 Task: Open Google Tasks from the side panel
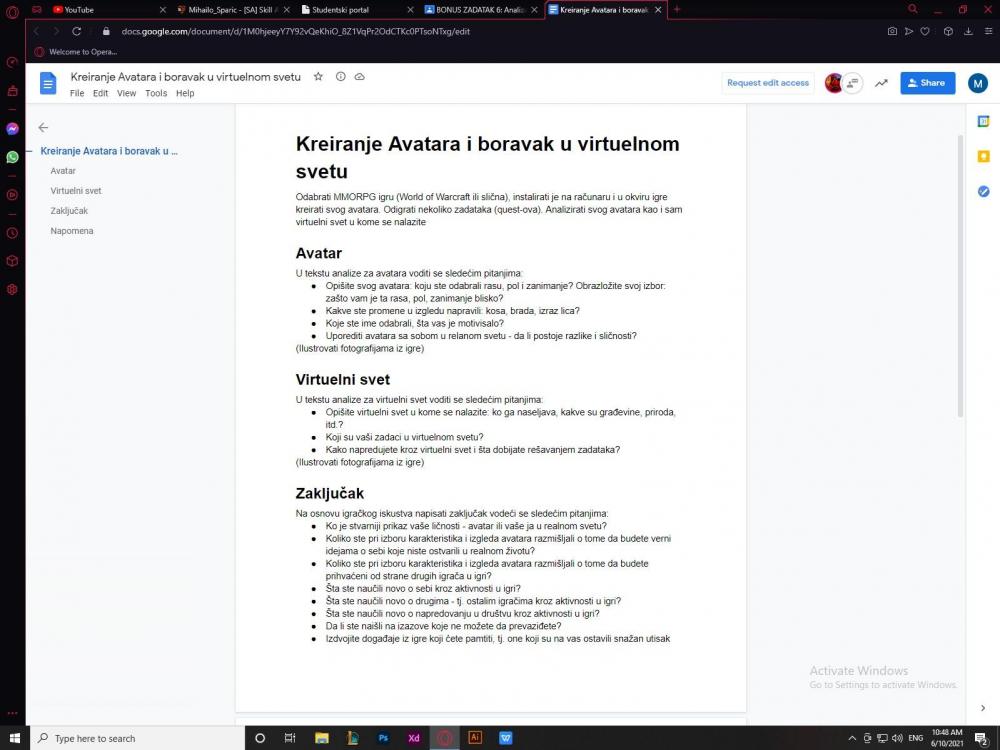click(x=983, y=191)
